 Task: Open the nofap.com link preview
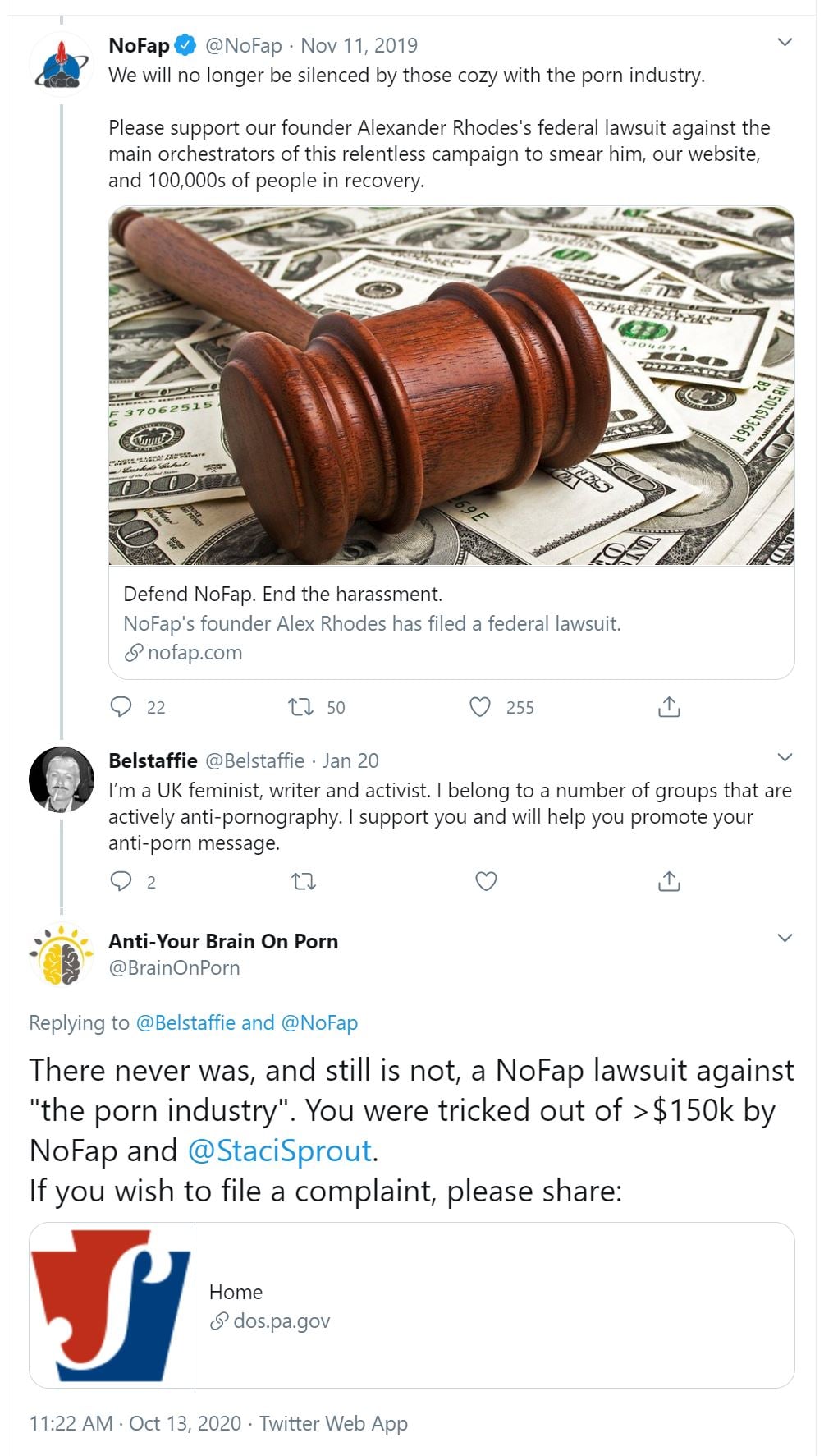point(451,622)
